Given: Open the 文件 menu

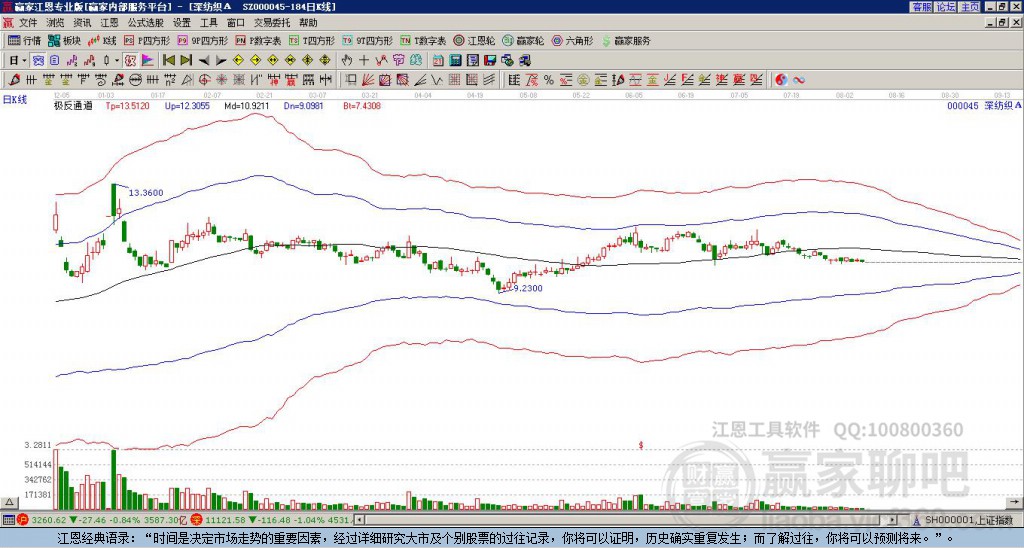Looking at the screenshot, I should pyautogui.click(x=27, y=23).
